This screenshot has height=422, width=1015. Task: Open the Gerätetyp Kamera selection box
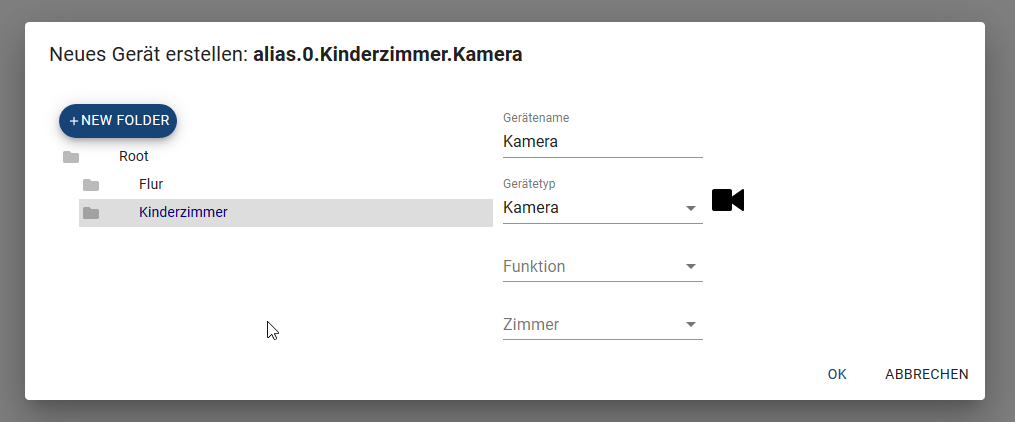[x=603, y=208]
